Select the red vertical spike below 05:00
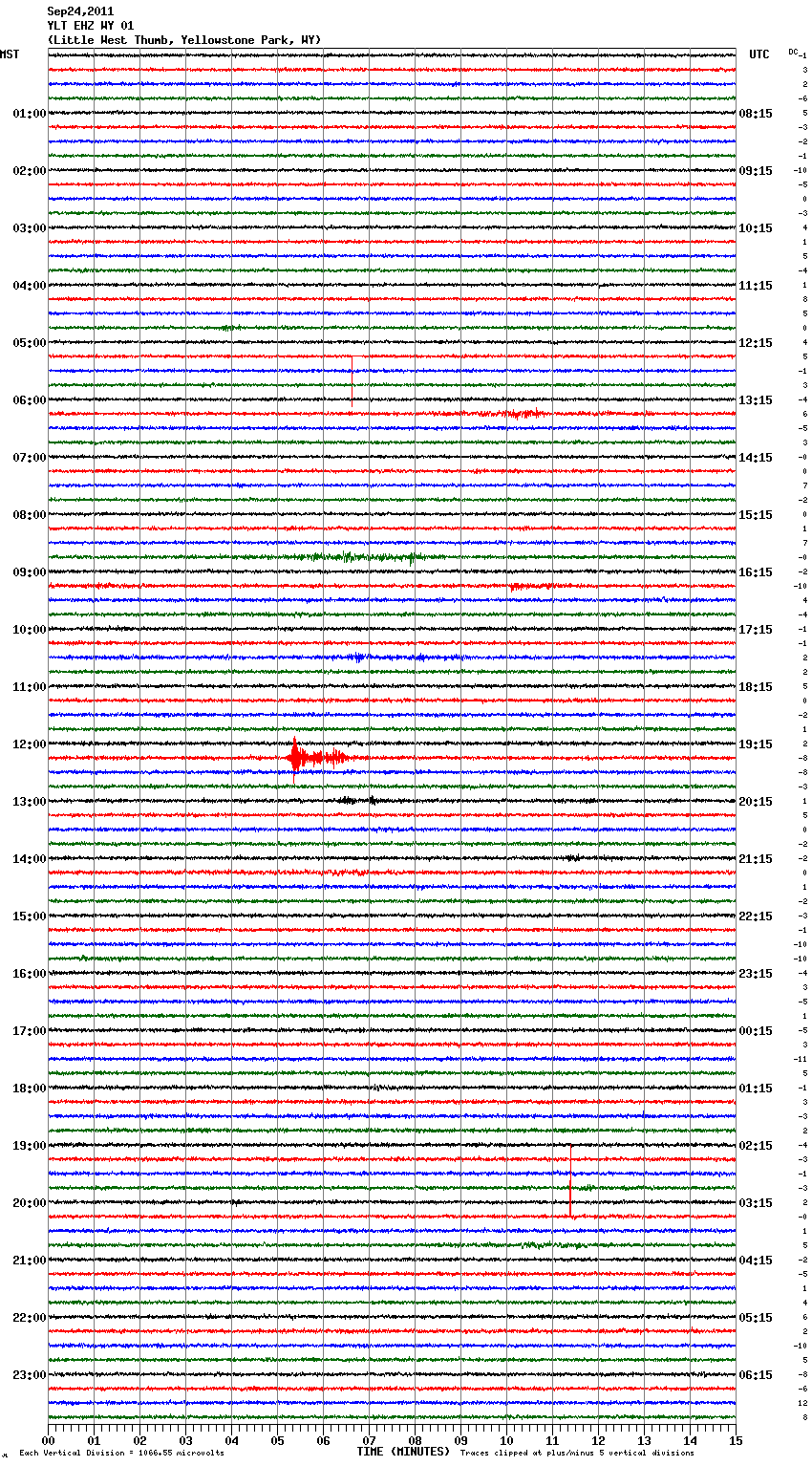 352,381
